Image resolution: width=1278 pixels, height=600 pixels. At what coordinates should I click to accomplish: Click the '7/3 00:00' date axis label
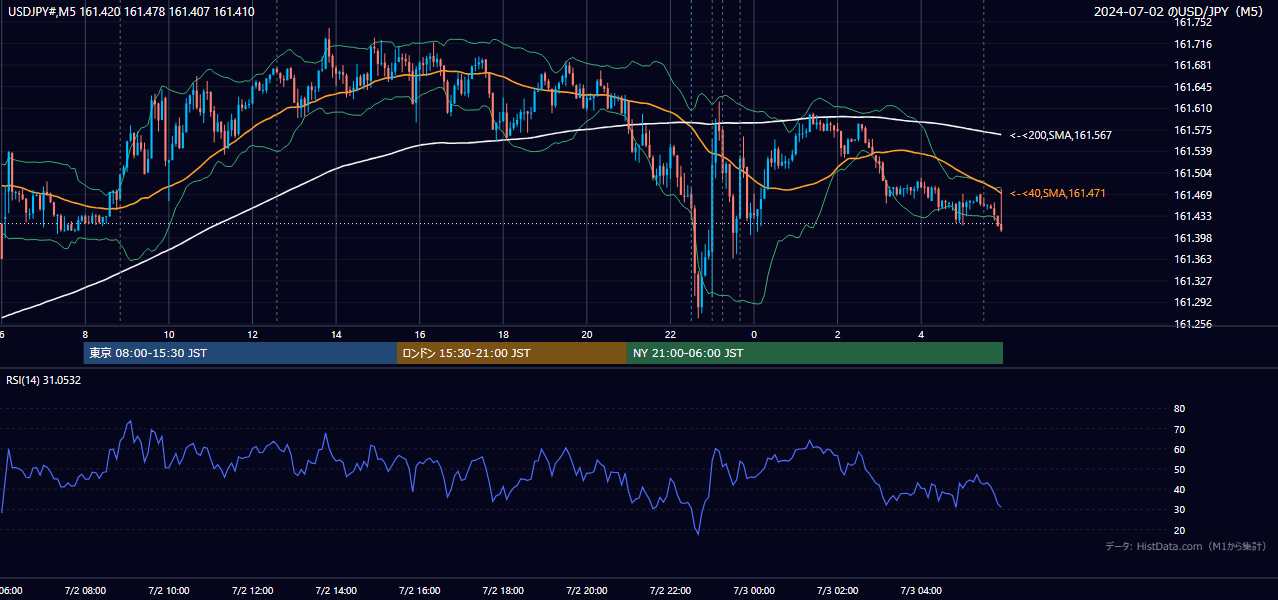(x=754, y=591)
